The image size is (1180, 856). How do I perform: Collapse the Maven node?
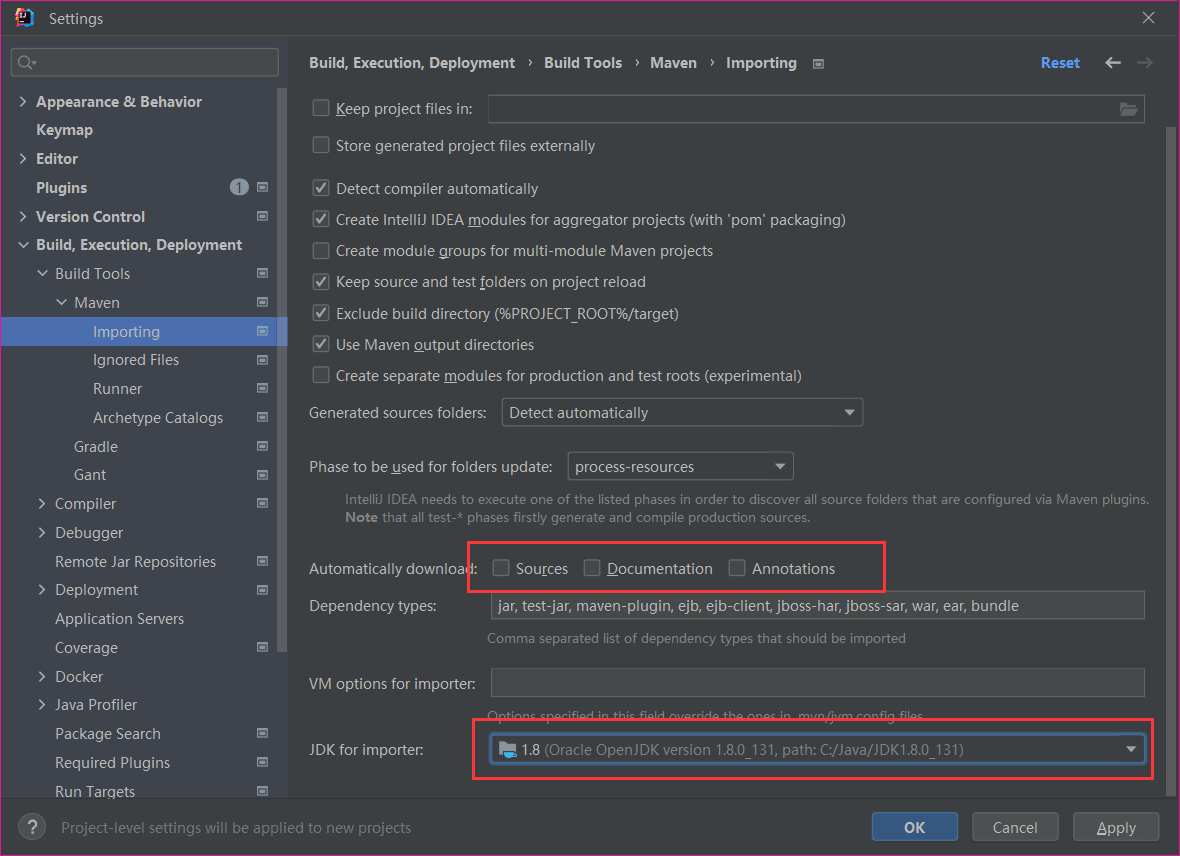coord(62,303)
